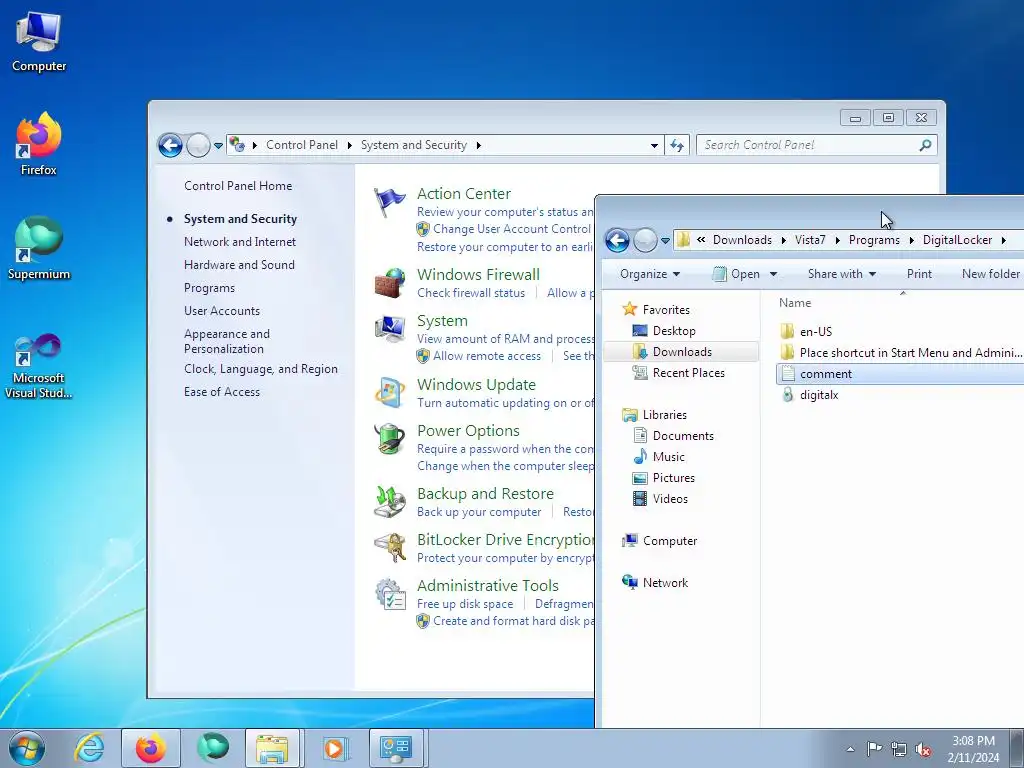Sort files by the Name column header

795,303
